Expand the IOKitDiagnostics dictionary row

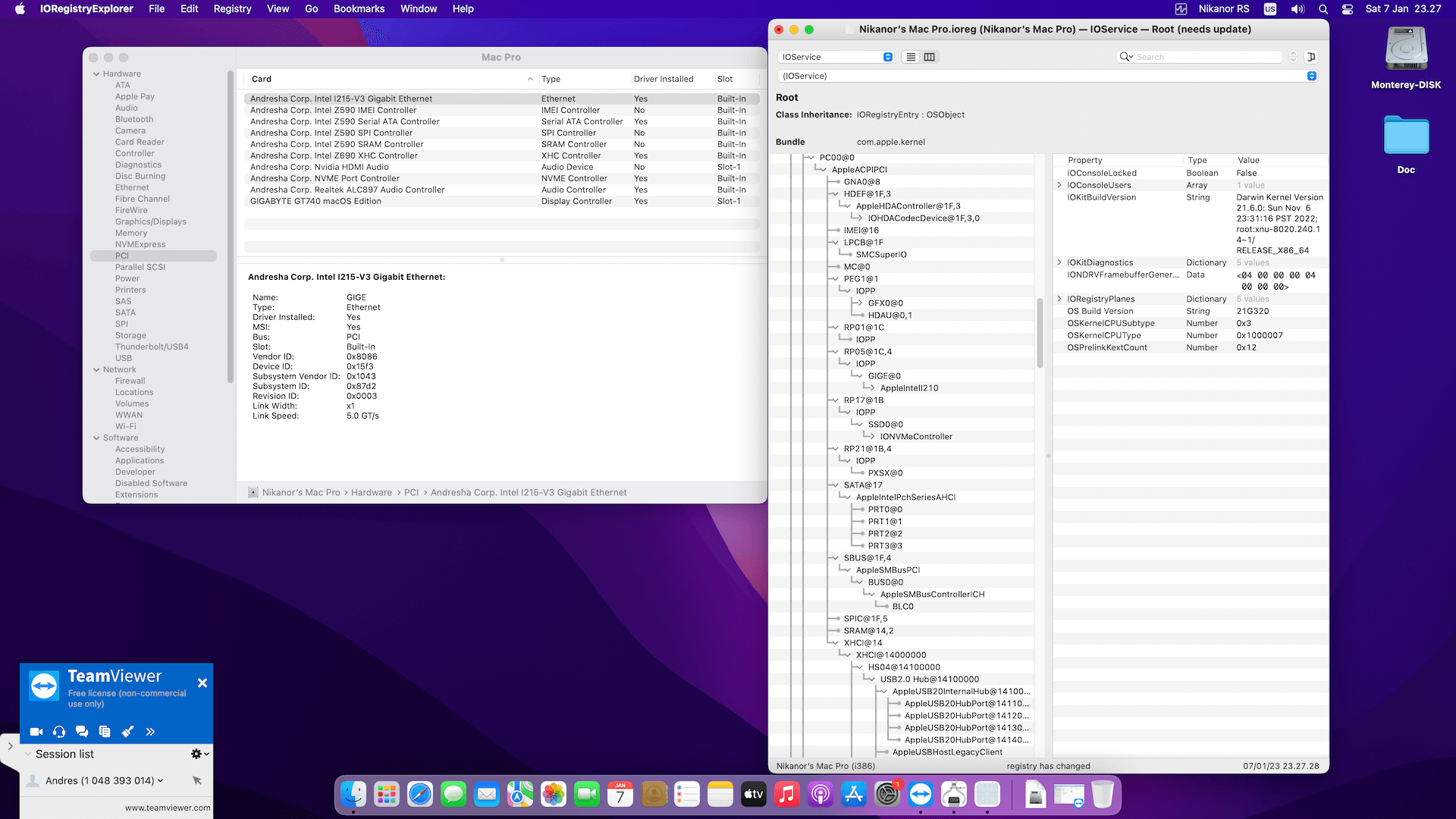point(1059,262)
